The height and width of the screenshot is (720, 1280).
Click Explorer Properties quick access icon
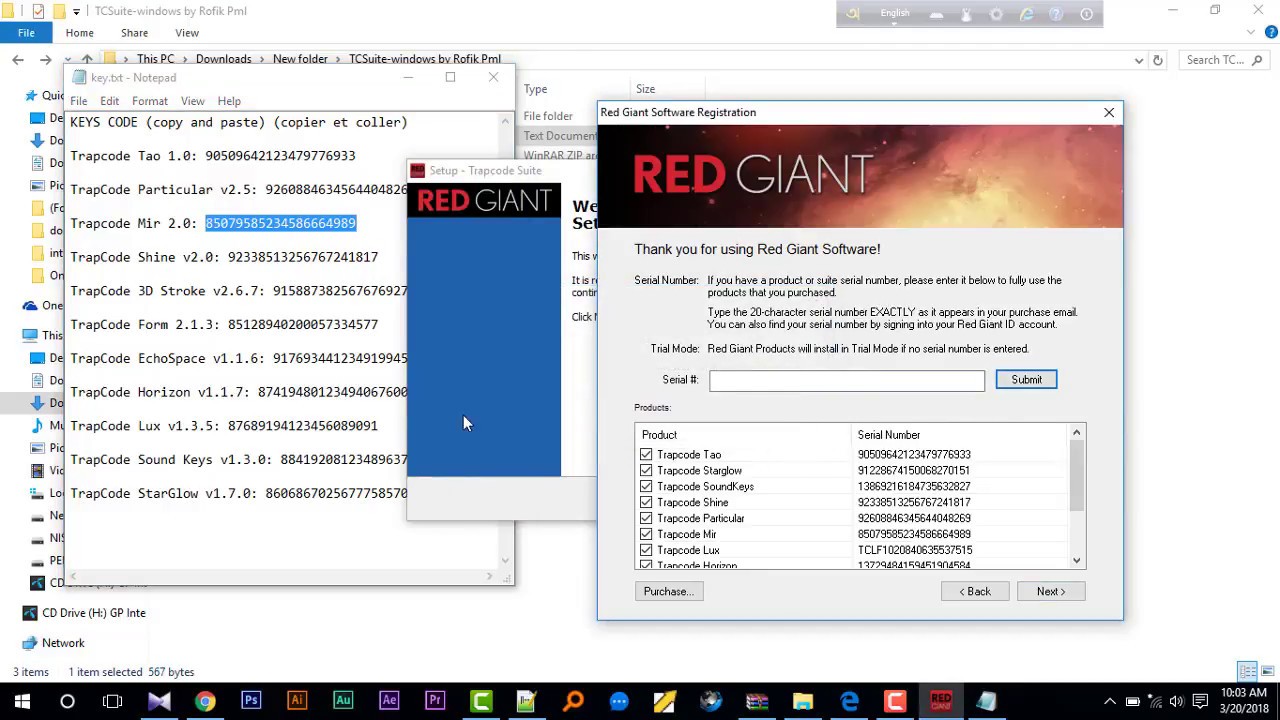click(38, 11)
